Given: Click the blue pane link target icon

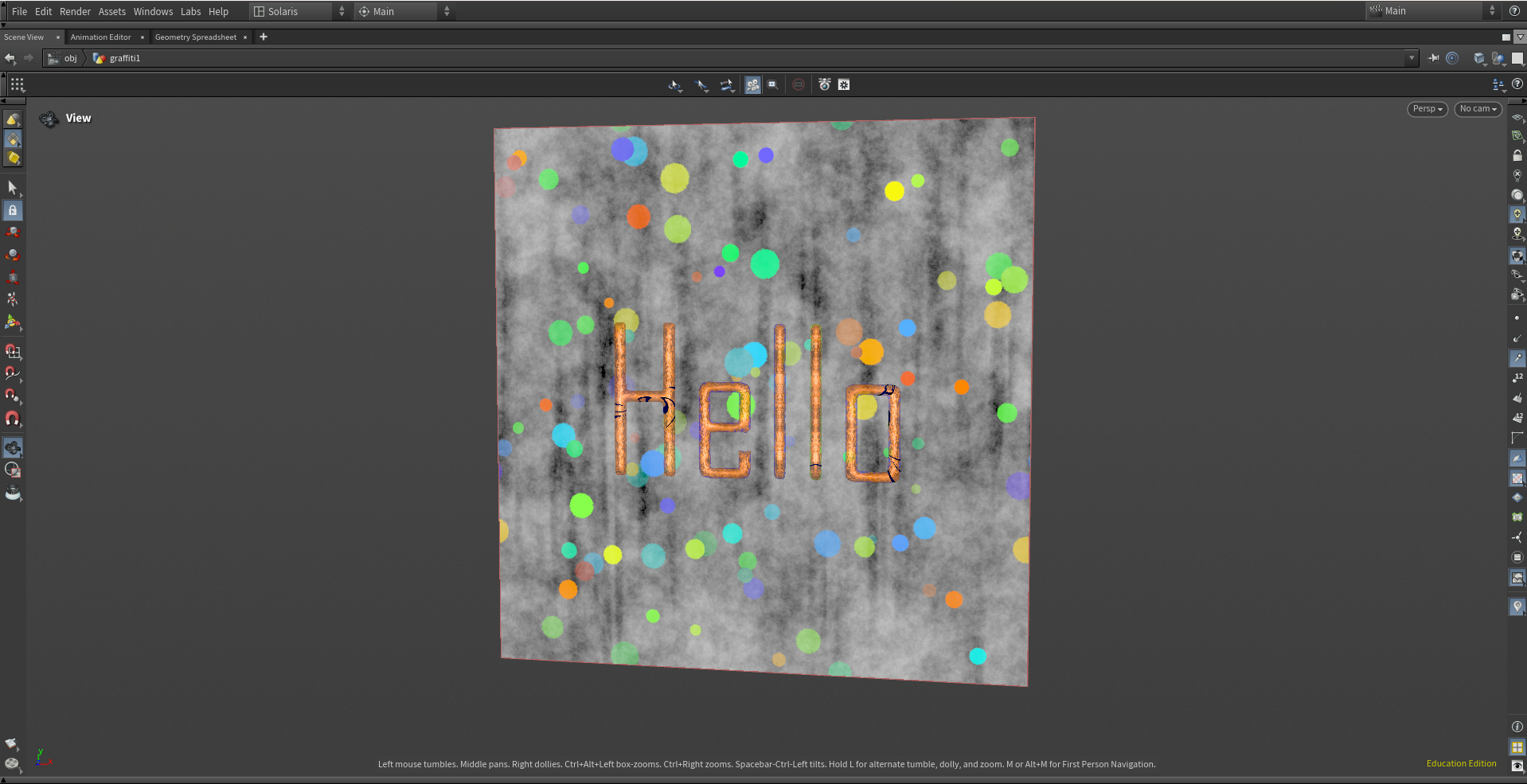Looking at the screenshot, I should [x=1452, y=58].
